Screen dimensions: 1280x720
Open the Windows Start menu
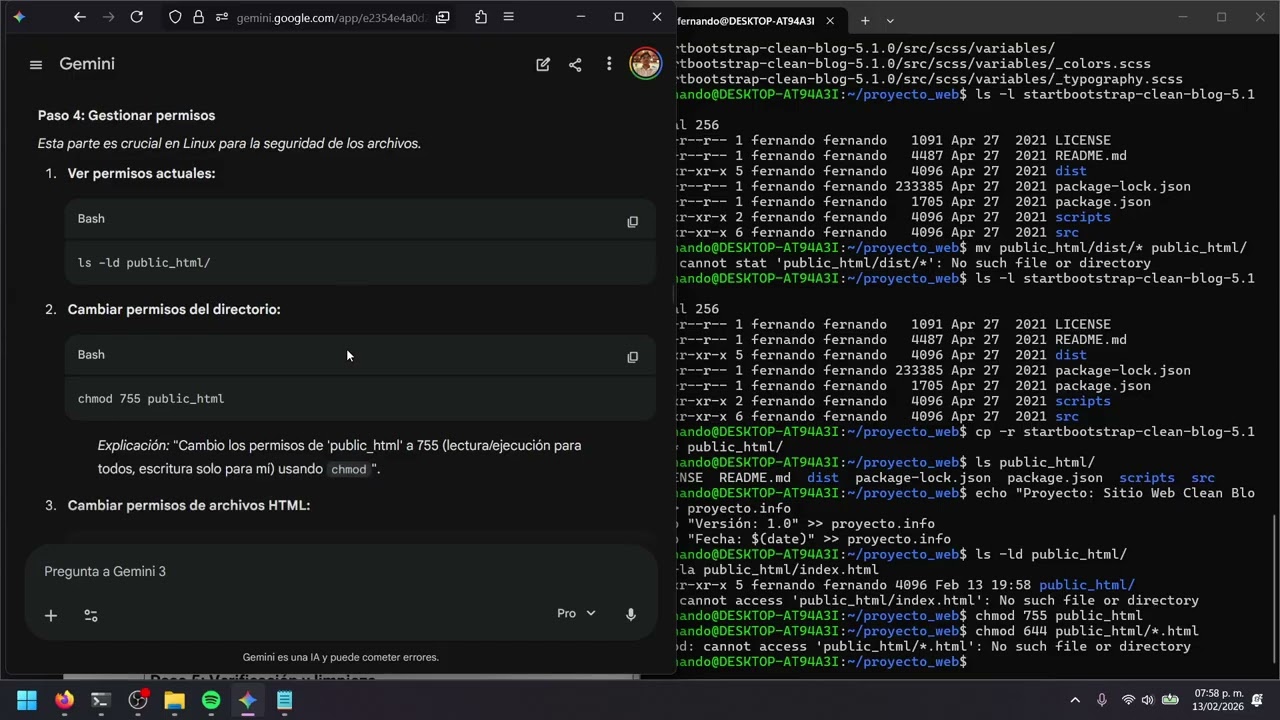[27, 700]
